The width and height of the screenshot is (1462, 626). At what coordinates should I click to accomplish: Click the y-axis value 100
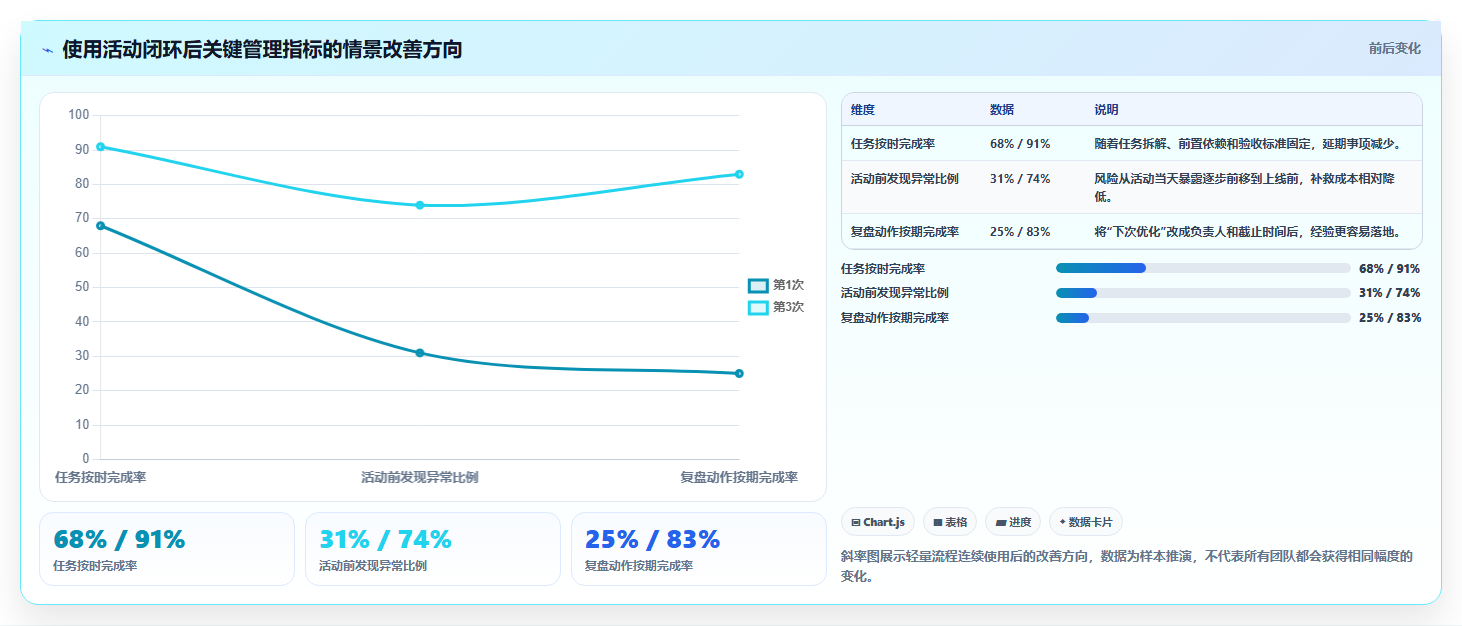pos(79,115)
